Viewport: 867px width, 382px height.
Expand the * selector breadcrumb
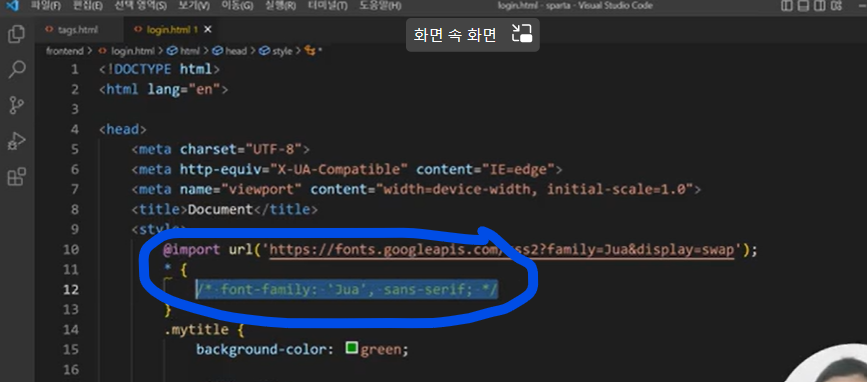[314, 51]
